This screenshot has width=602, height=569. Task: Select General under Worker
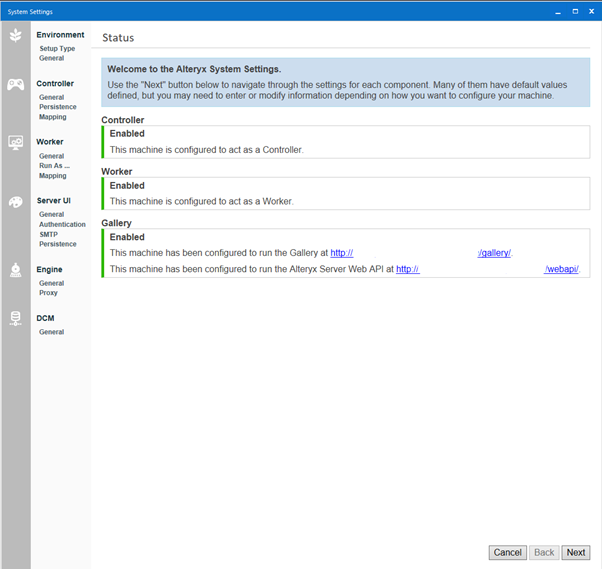[x=51, y=156]
